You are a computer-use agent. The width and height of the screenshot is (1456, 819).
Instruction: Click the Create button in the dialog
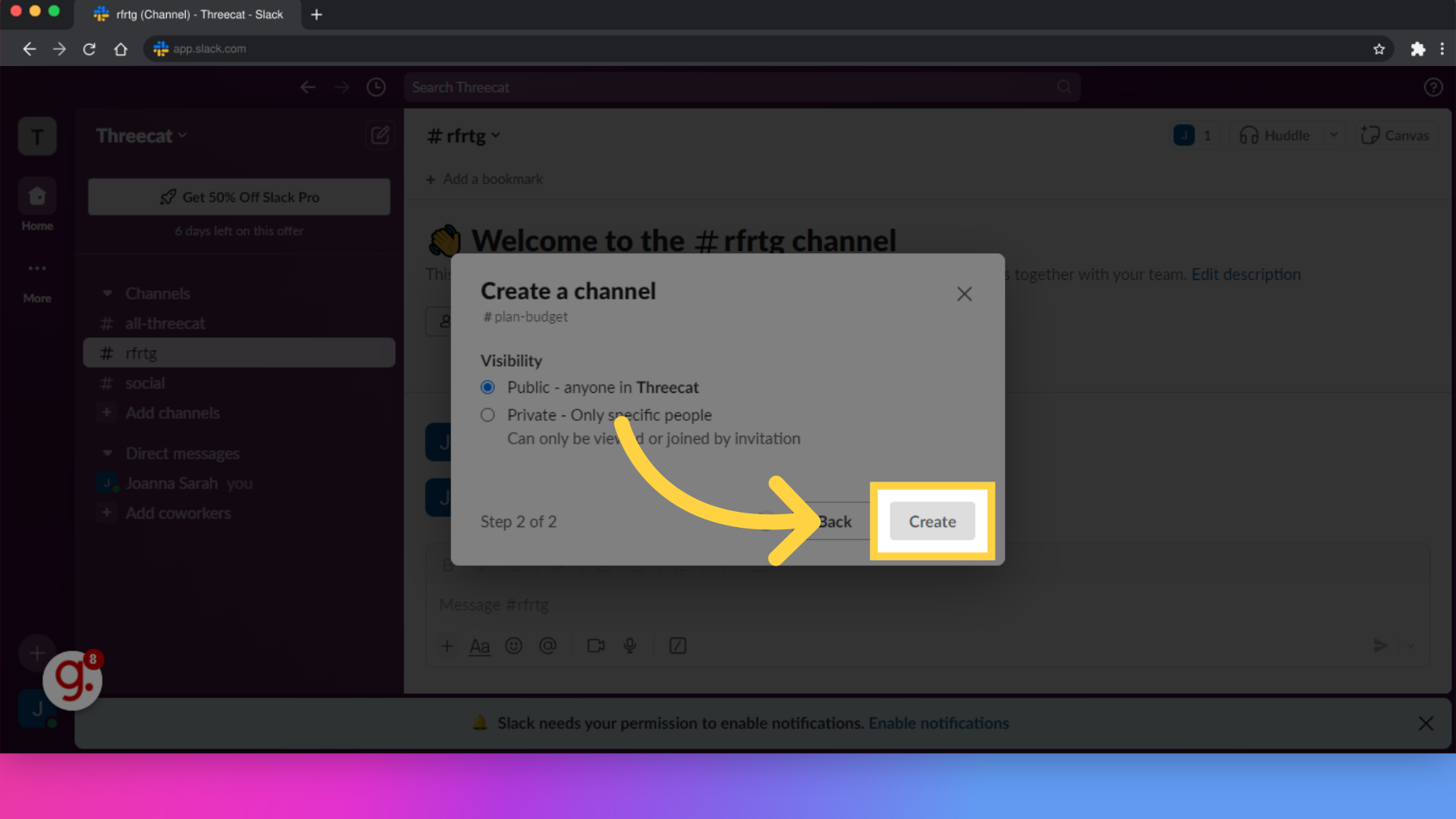(932, 521)
